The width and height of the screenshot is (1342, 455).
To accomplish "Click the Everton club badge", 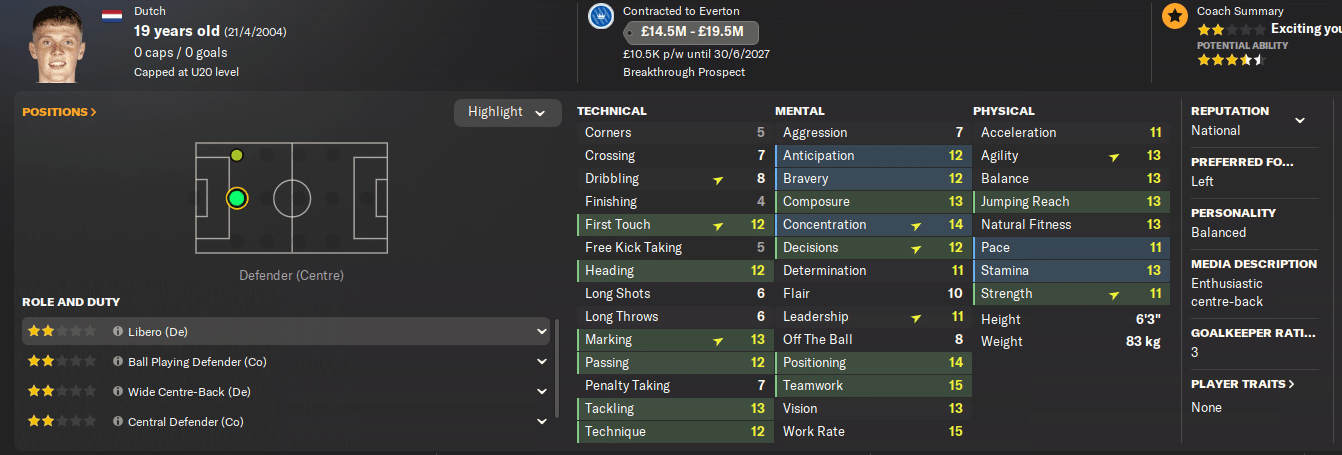I will [601, 16].
